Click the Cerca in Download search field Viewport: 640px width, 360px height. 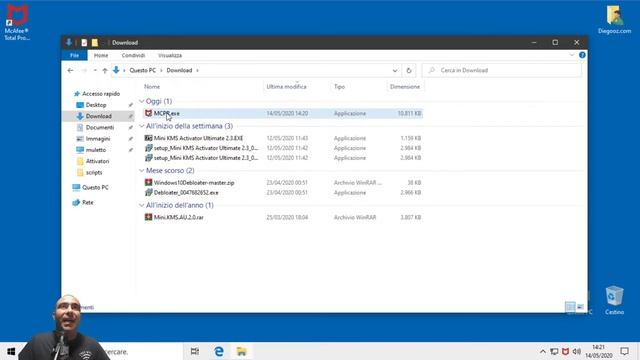coord(502,71)
